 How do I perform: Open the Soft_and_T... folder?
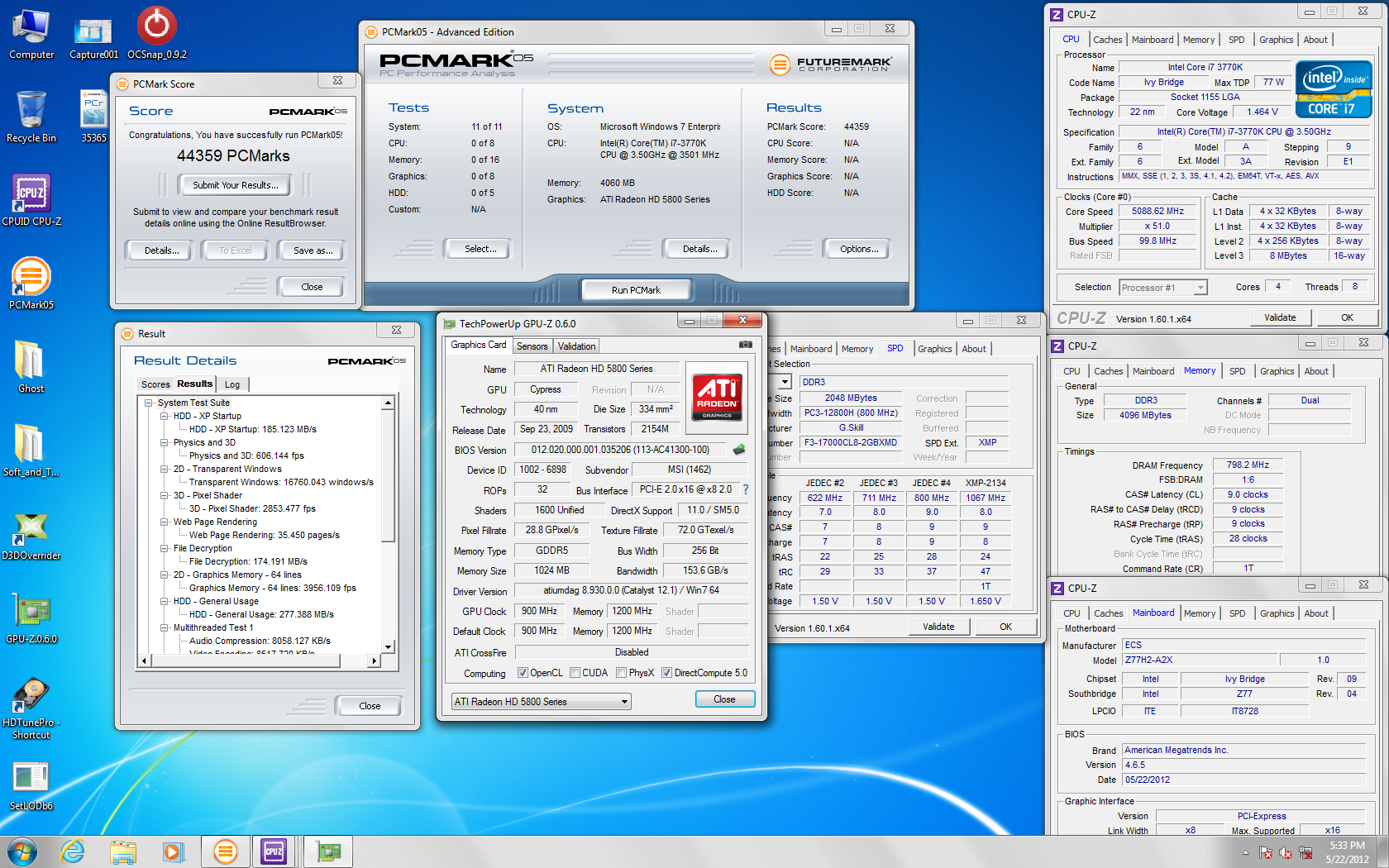[31, 450]
